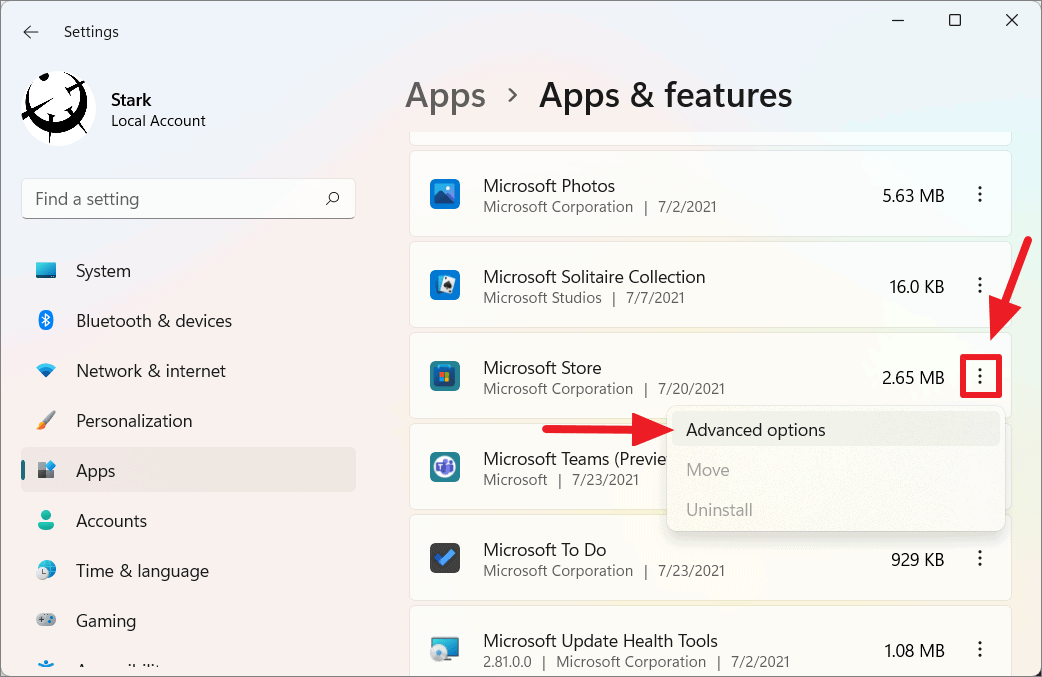
Task: Open the three-dot menu for Microsoft To Do
Action: click(x=980, y=558)
